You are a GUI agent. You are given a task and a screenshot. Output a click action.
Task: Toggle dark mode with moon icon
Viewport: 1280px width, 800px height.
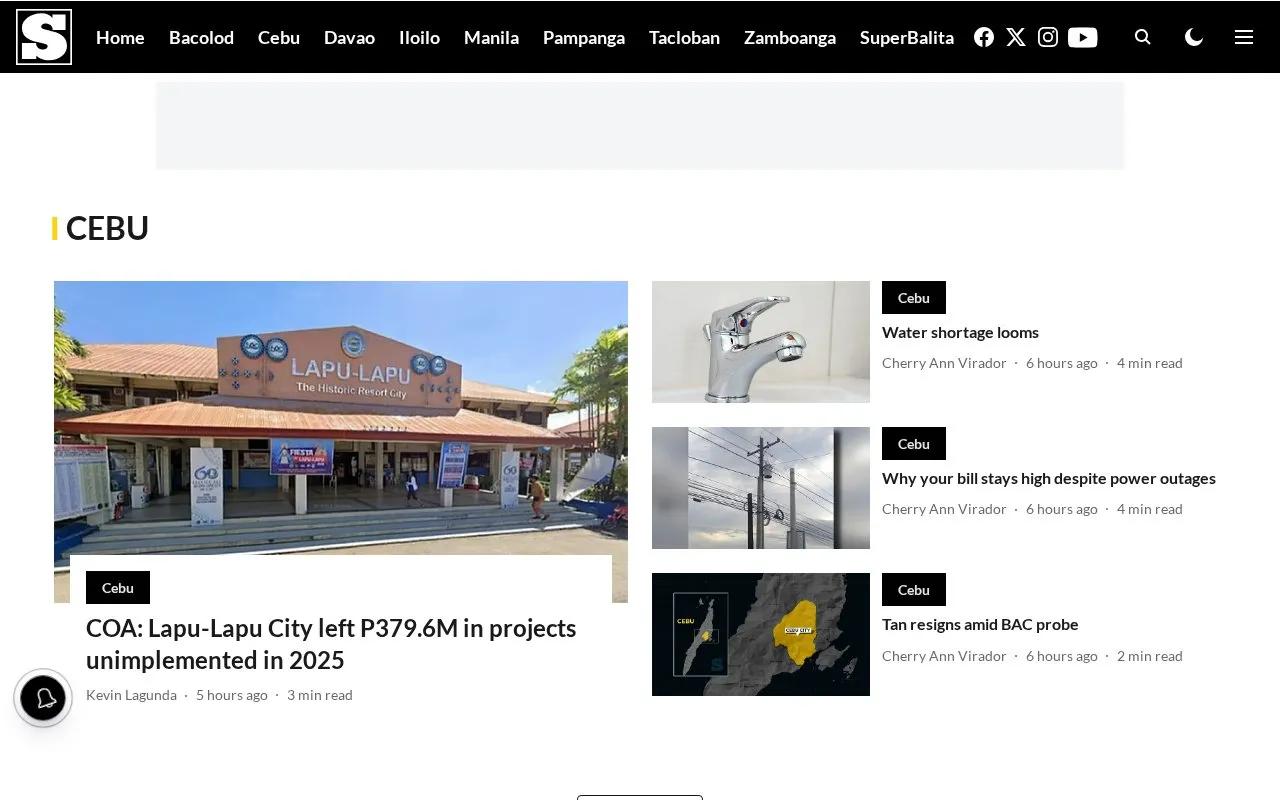click(x=1194, y=37)
